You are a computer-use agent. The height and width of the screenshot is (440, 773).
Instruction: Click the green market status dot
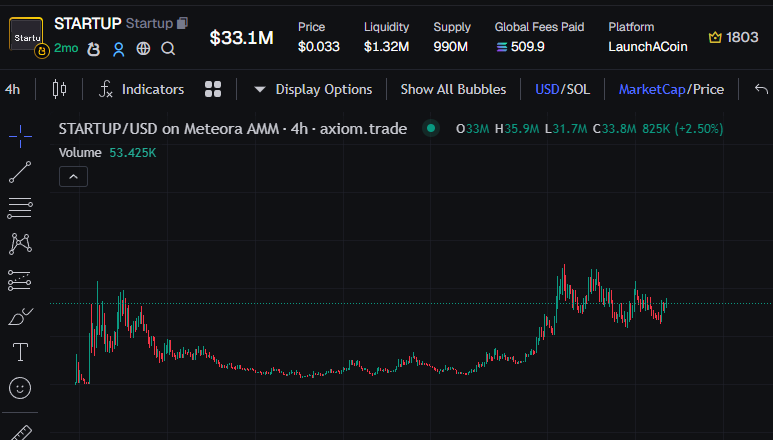click(x=431, y=129)
